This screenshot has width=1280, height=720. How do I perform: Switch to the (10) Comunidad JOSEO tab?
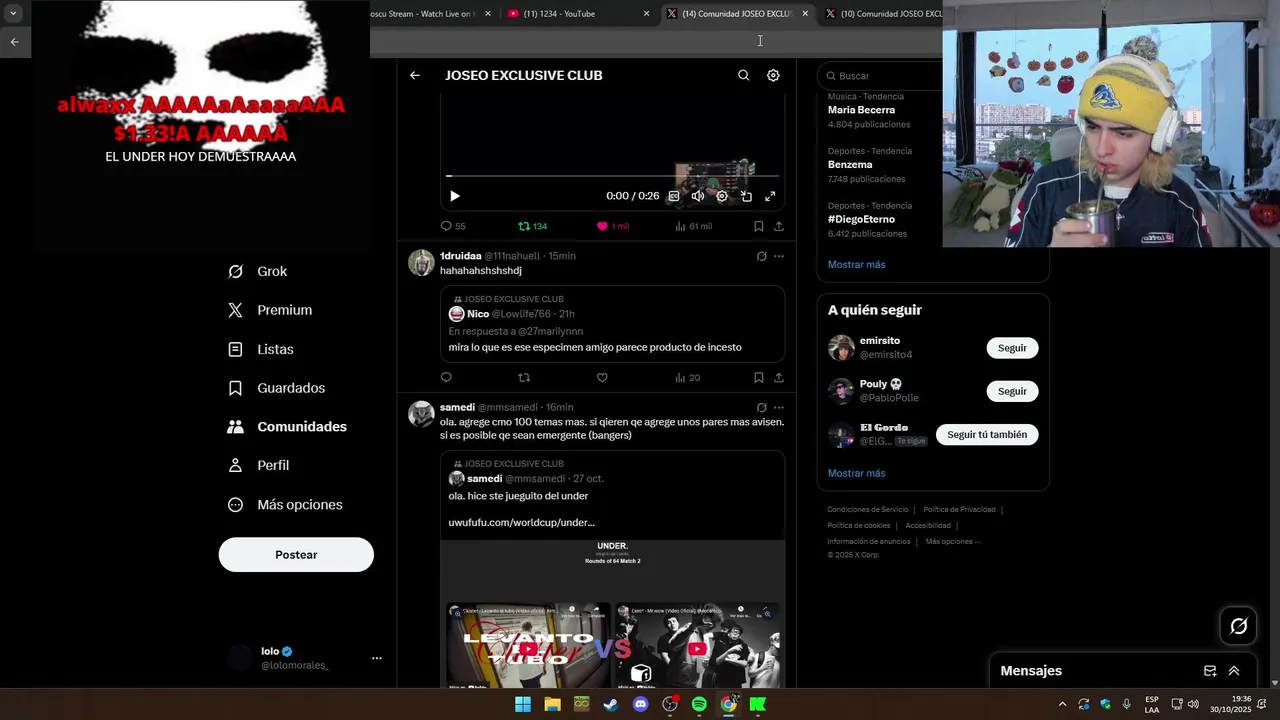tap(885, 14)
